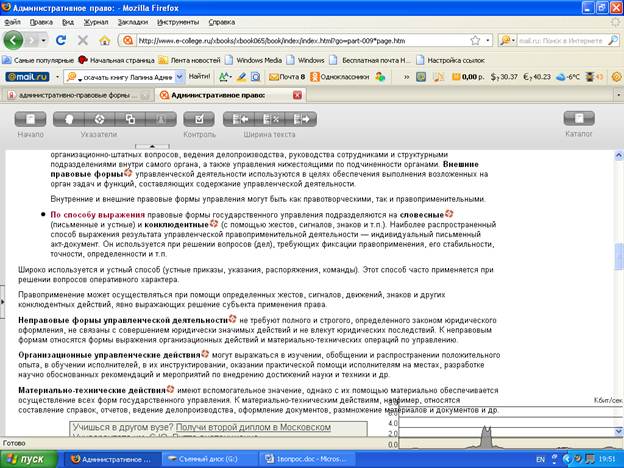Image resolution: width=624 pixels, height=468 pixels.
Task: Collapse the e-book header panel arrow
Action: [152, 146]
